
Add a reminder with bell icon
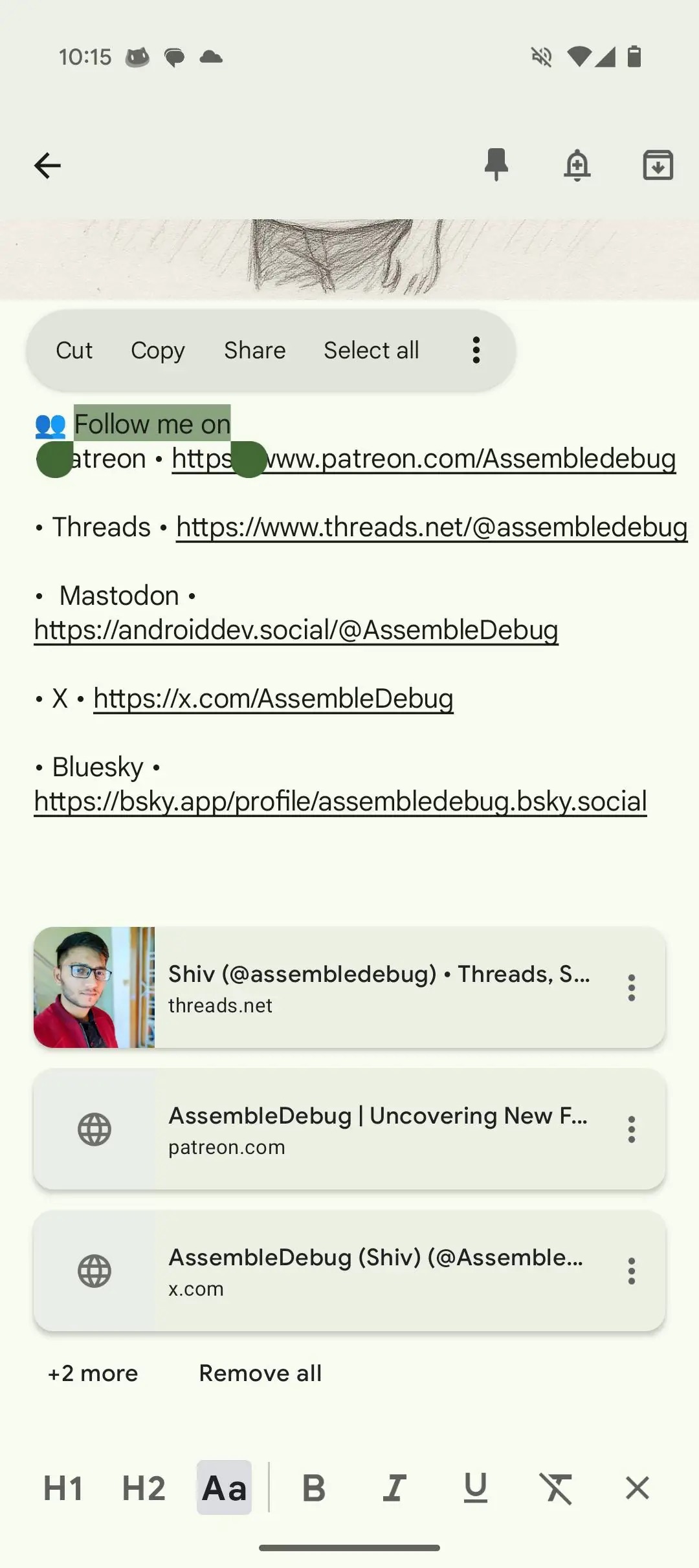[577, 165]
